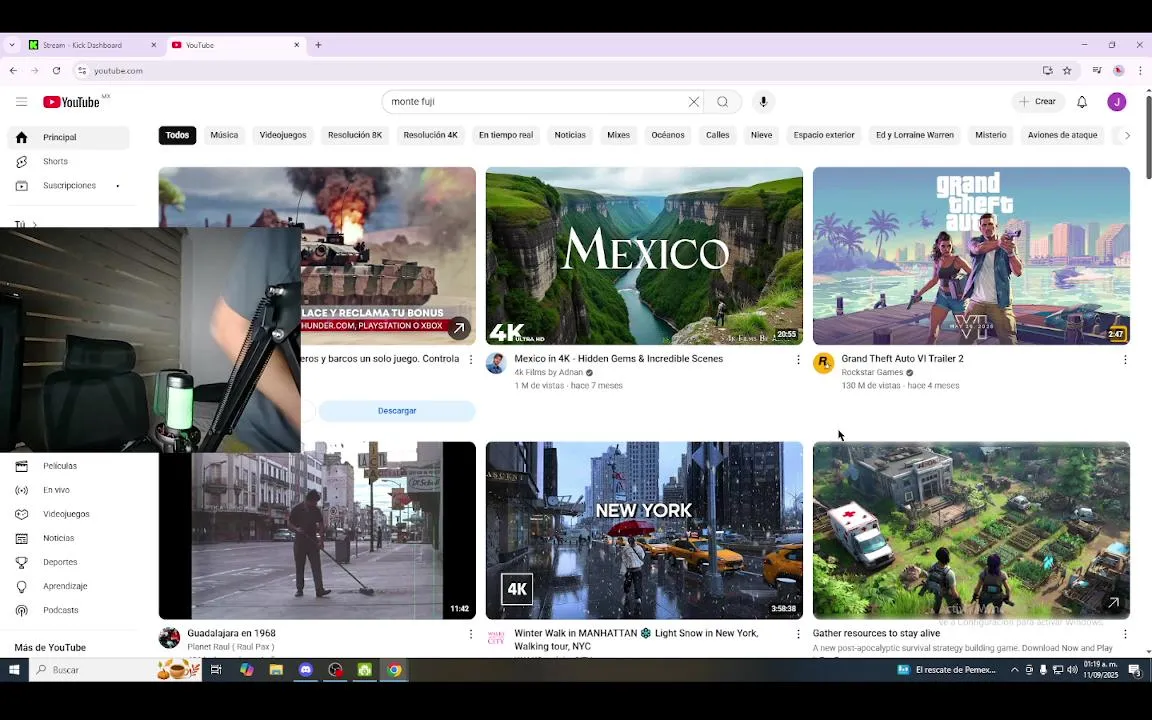Click the Deportes trophy icon
The height and width of the screenshot is (720, 1152).
pyautogui.click(x=21, y=562)
